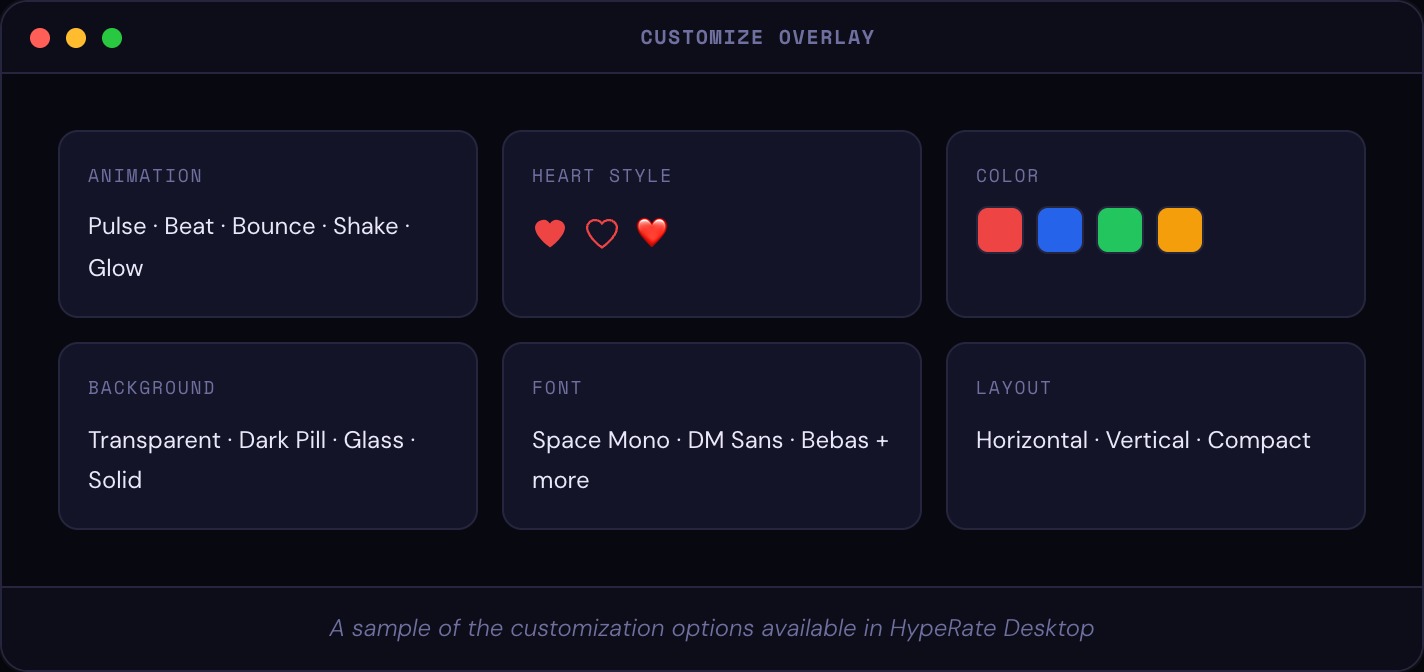
Task: Select the orange color swatch
Action: (x=1180, y=231)
